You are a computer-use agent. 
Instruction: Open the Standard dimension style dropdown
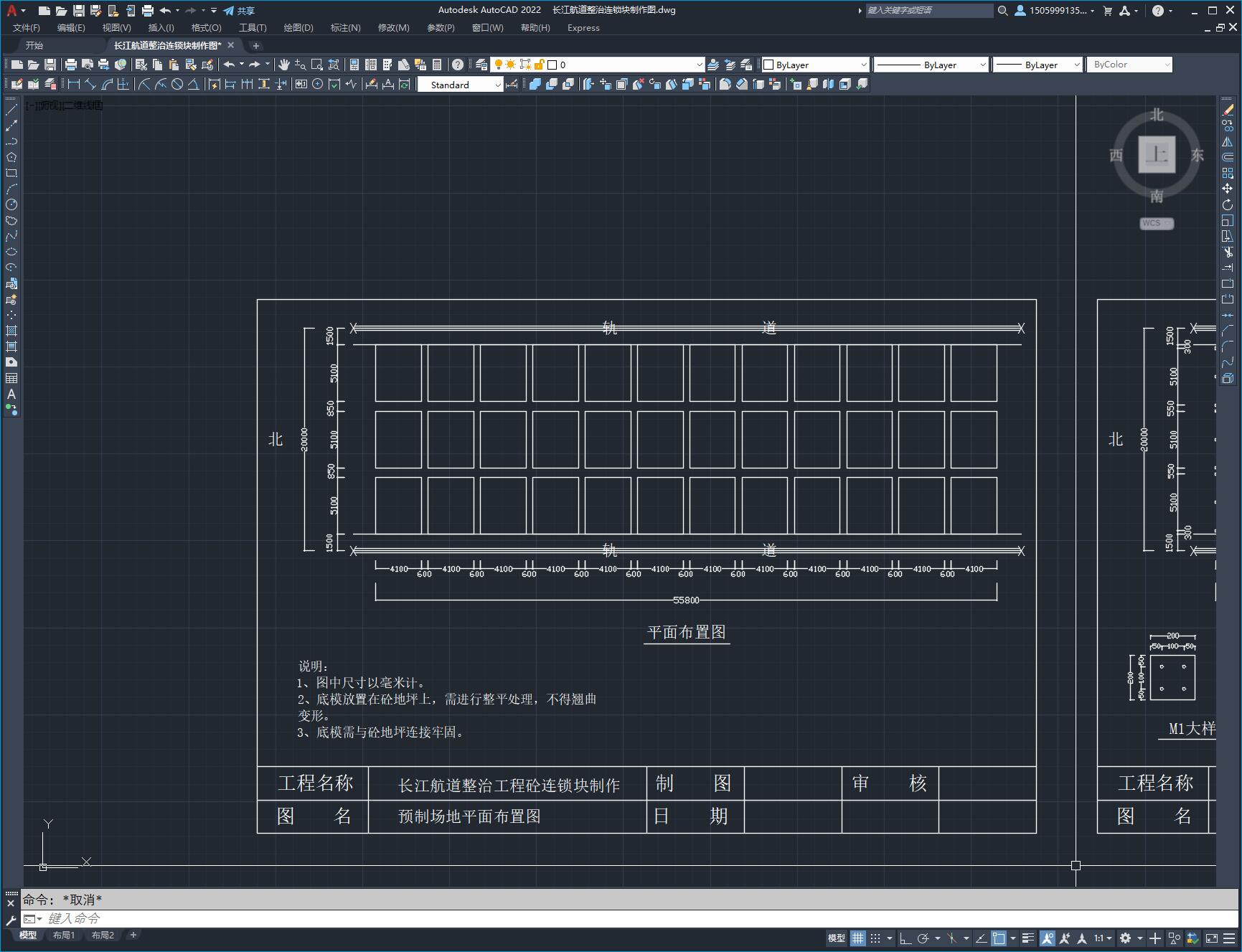click(460, 85)
